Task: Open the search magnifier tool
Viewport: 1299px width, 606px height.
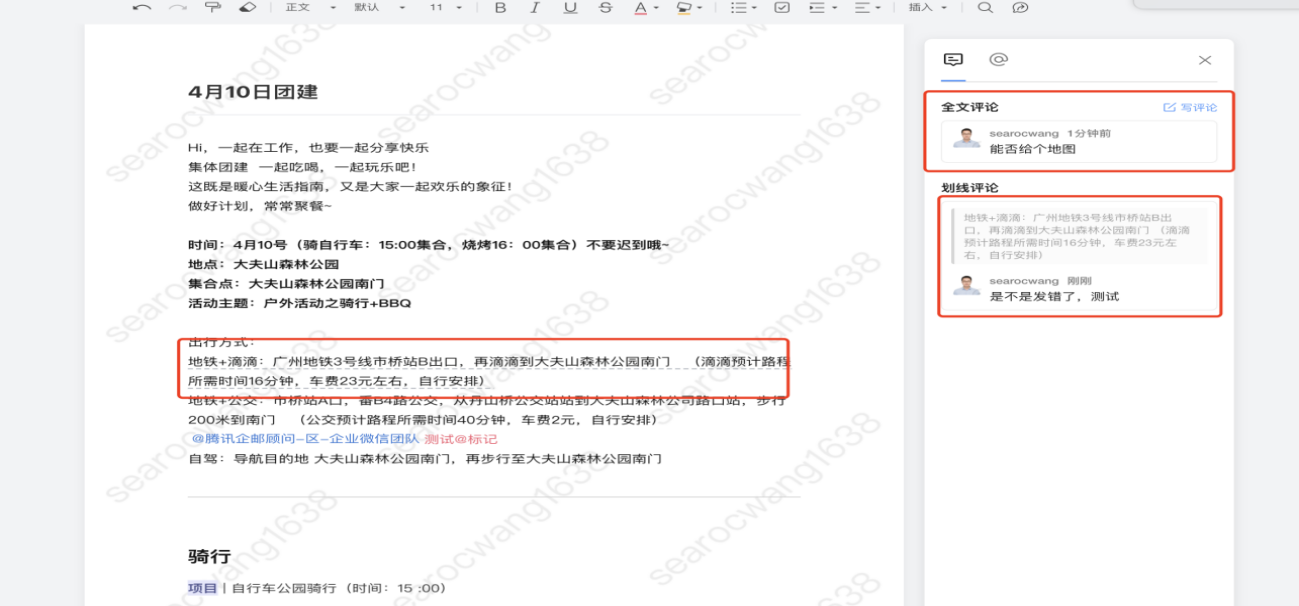Action: [x=985, y=8]
